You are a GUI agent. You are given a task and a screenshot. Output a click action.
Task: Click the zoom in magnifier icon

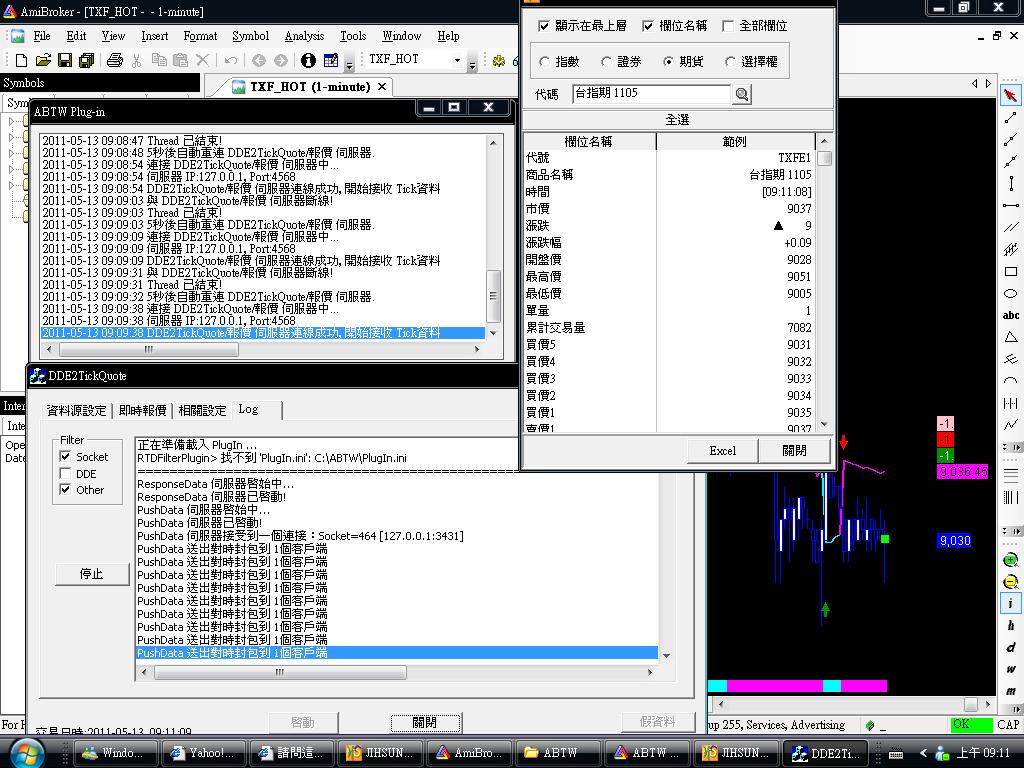tap(1010, 560)
